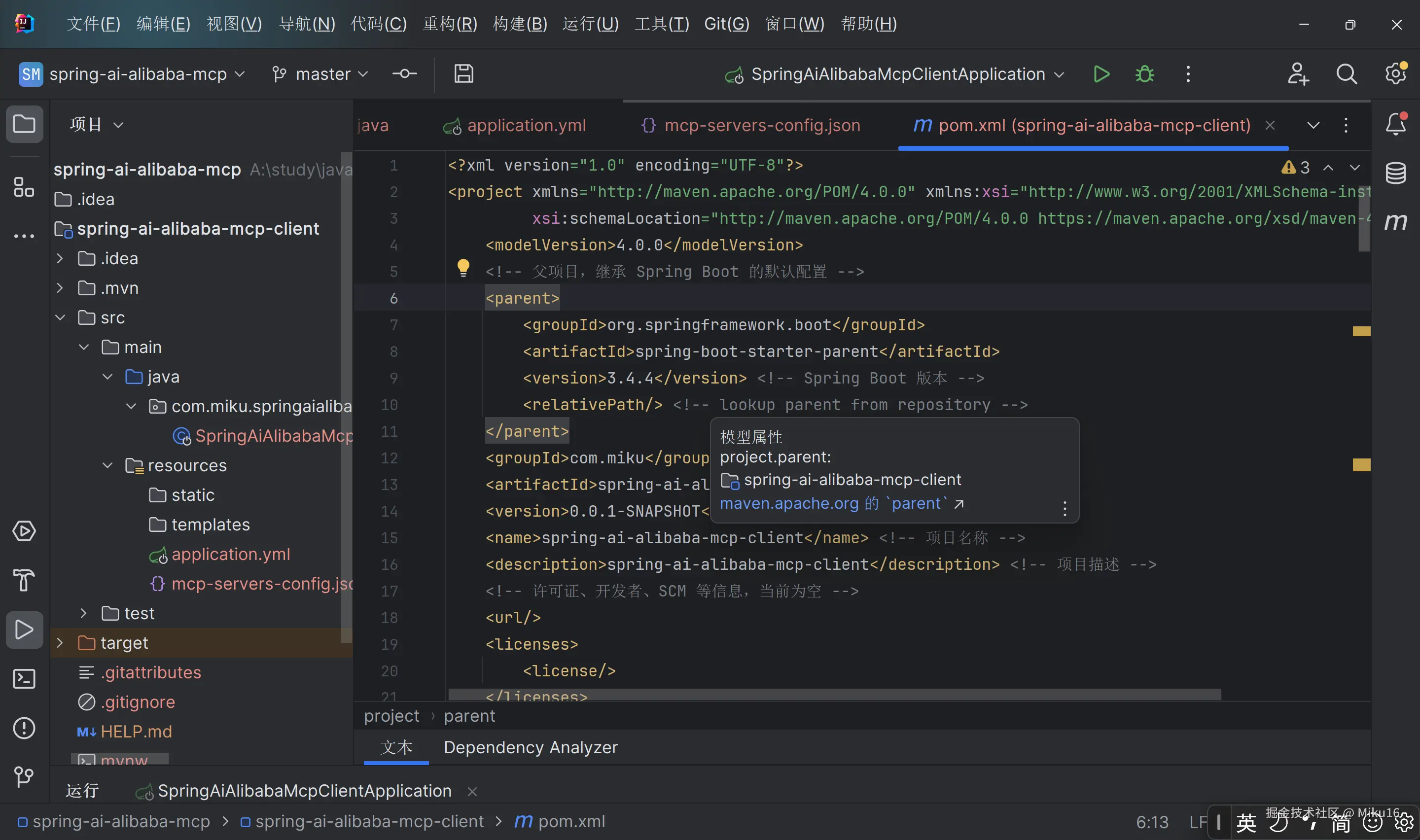Open the Problems tool window
This screenshot has height=840, width=1420.
(x=24, y=728)
